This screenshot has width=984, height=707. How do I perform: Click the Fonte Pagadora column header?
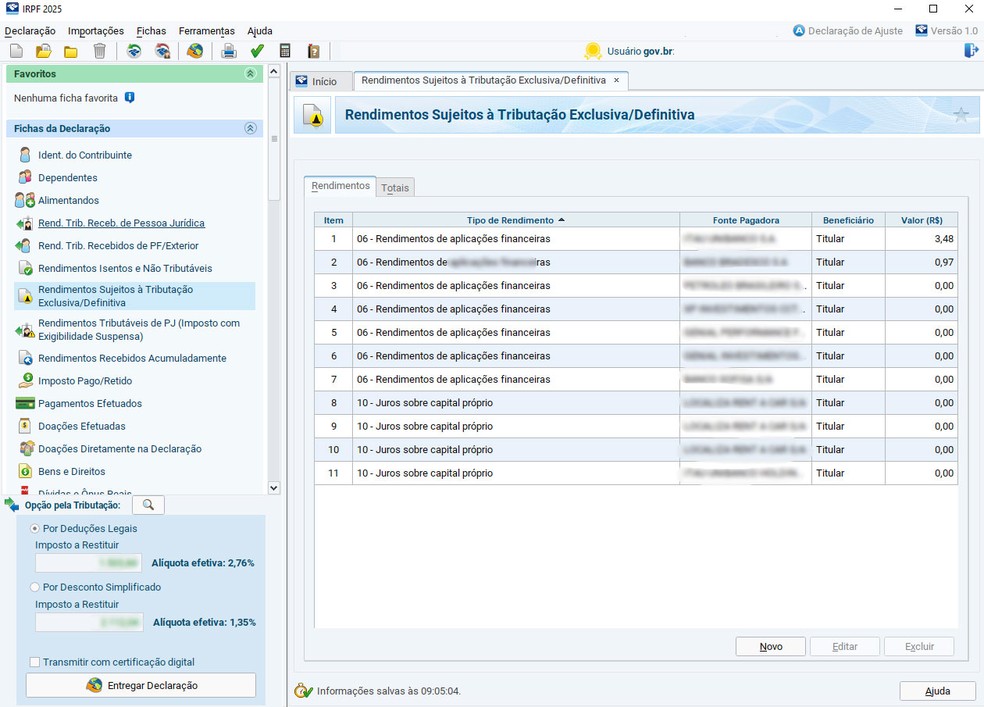point(746,220)
